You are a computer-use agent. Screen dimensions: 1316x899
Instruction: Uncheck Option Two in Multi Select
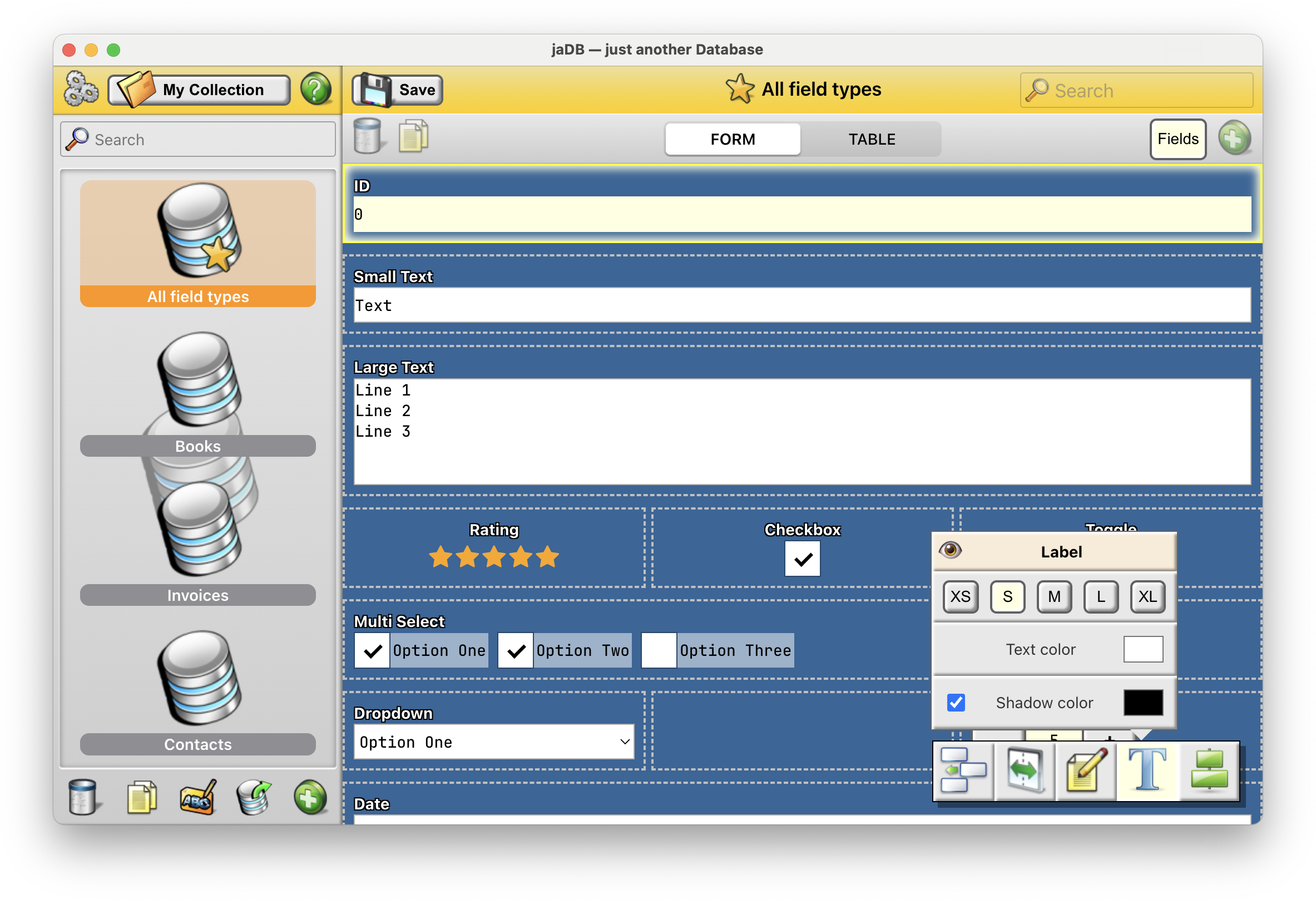coord(515,651)
